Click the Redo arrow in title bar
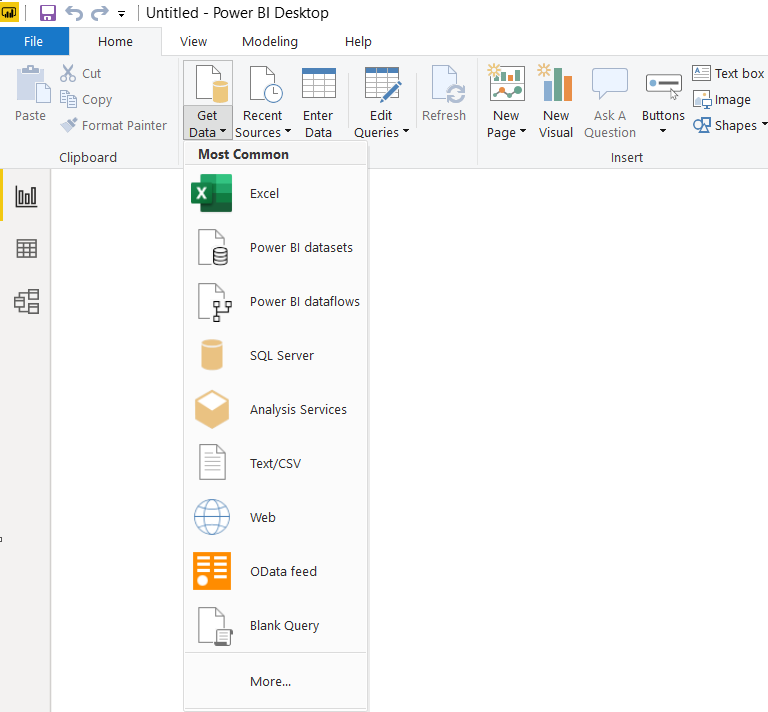768x712 pixels. (x=99, y=13)
